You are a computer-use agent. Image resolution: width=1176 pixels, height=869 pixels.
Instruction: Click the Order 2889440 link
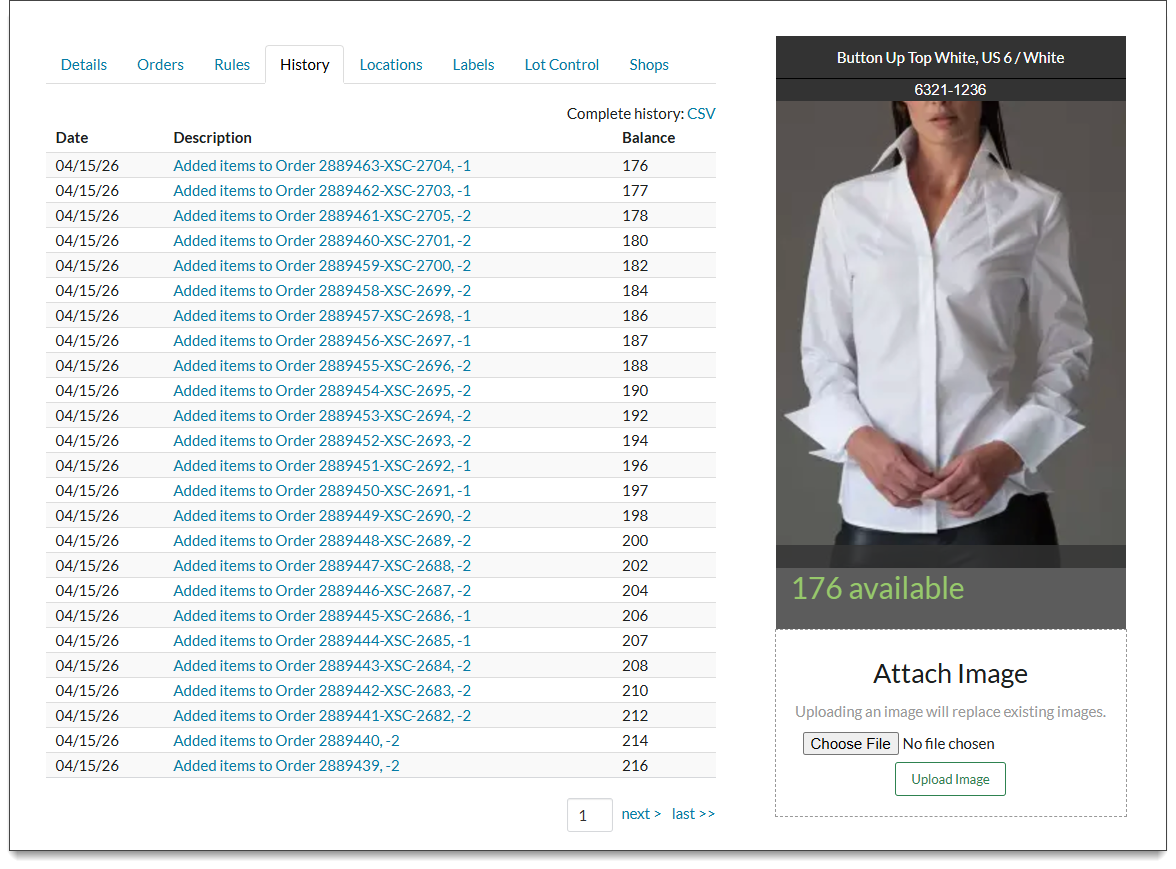286,741
